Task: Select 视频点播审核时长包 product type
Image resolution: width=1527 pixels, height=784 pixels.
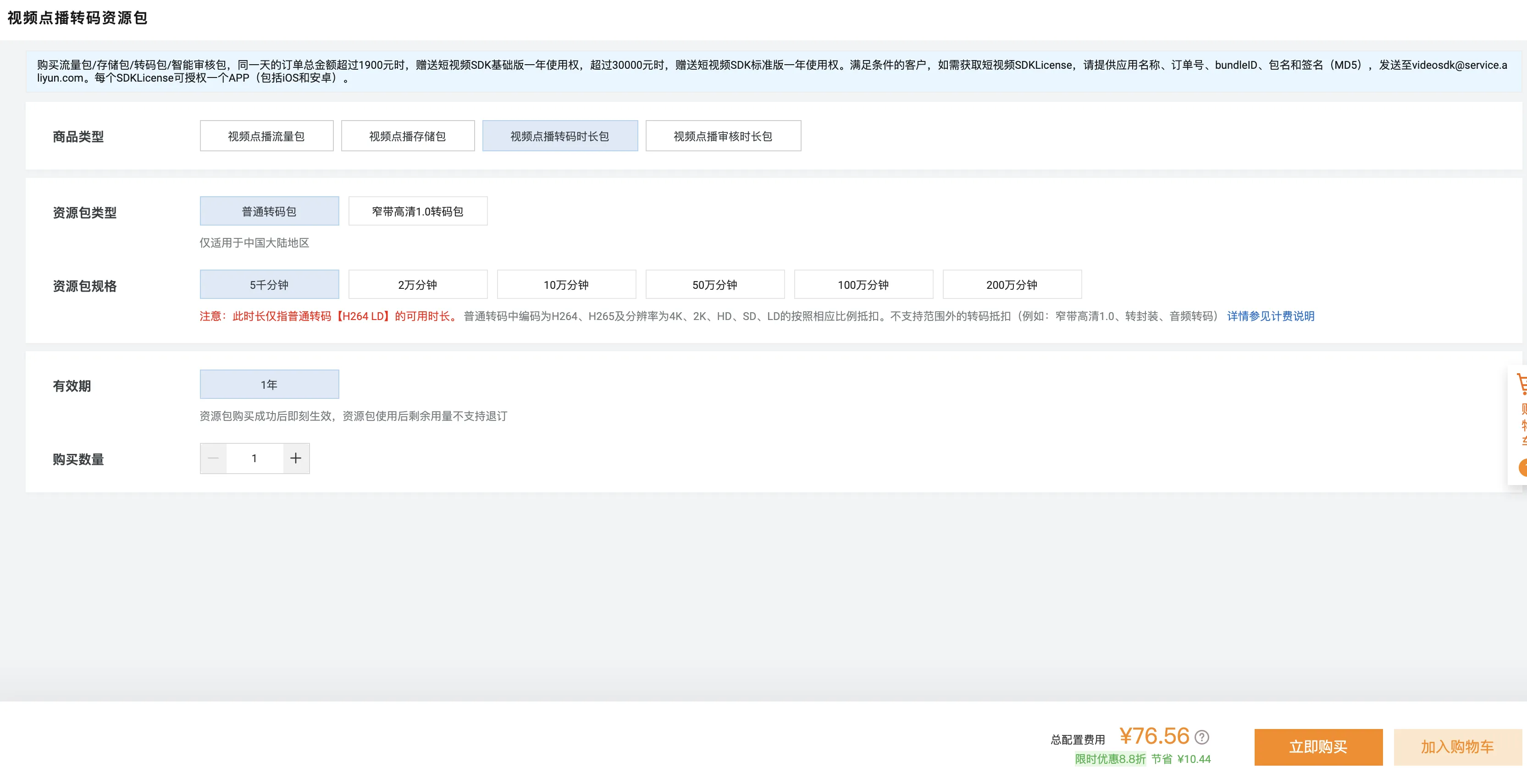Action: 723,136
